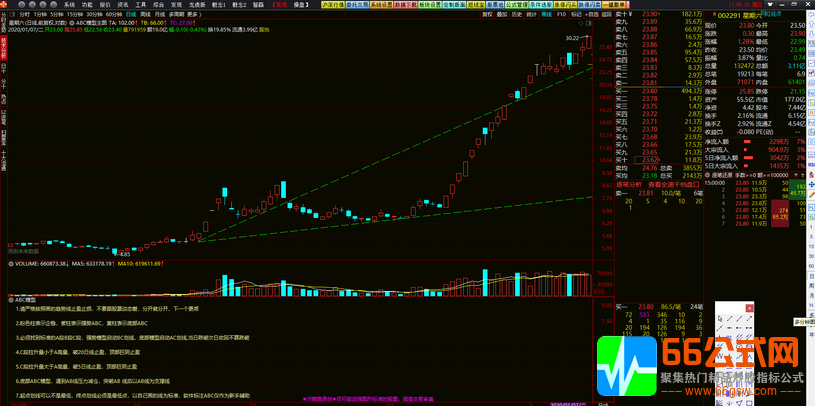Toggle 复权 price adjustment on chart
This screenshot has height=406, width=815.
coord(487,16)
